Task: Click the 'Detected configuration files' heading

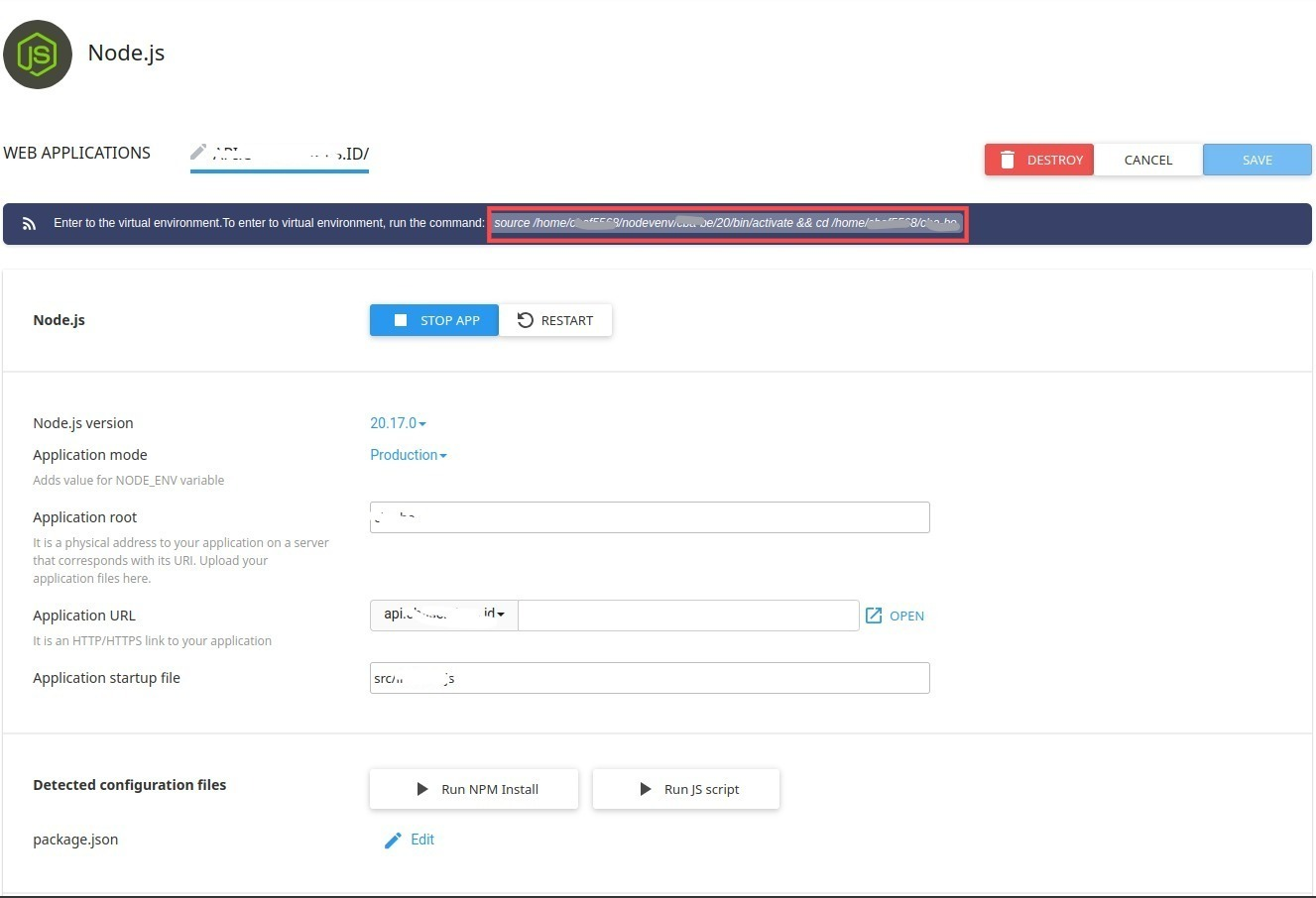Action: coord(130,785)
